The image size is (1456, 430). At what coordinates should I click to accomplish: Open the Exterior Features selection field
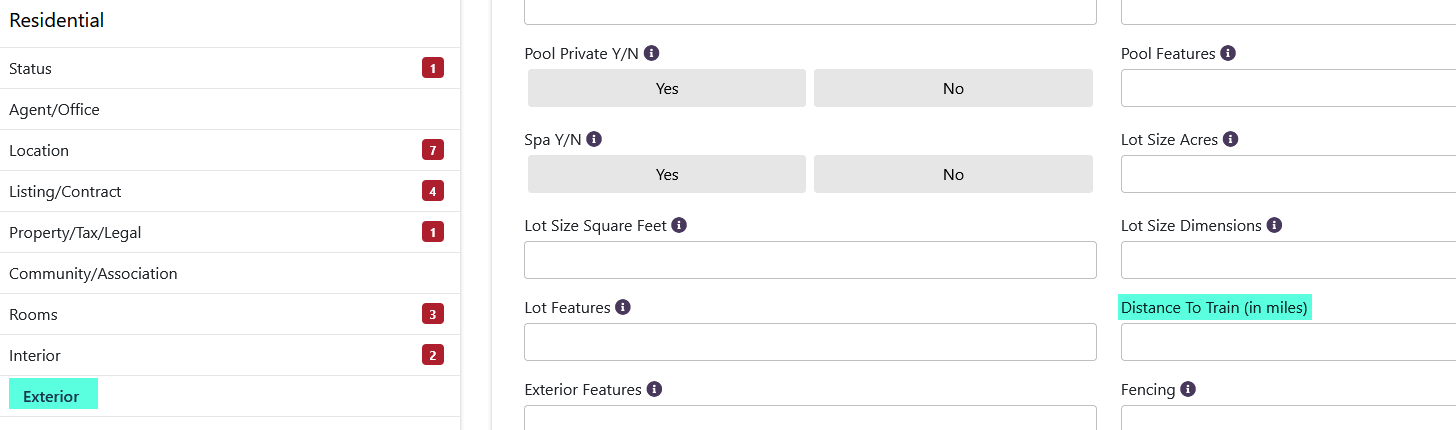click(x=810, y=418)
